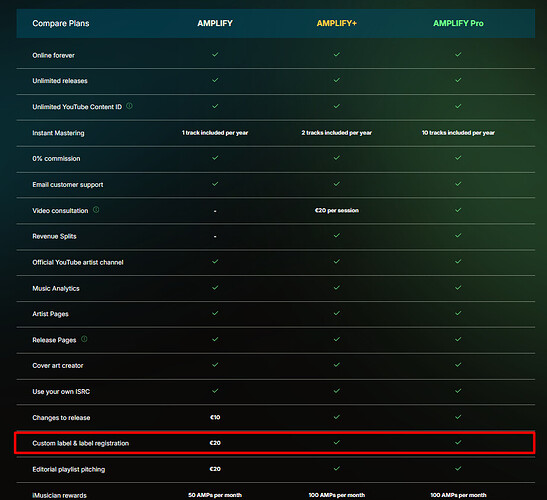Click AMPLIFY Pro checkmark in Music Analytics row

tap(458, 288)
